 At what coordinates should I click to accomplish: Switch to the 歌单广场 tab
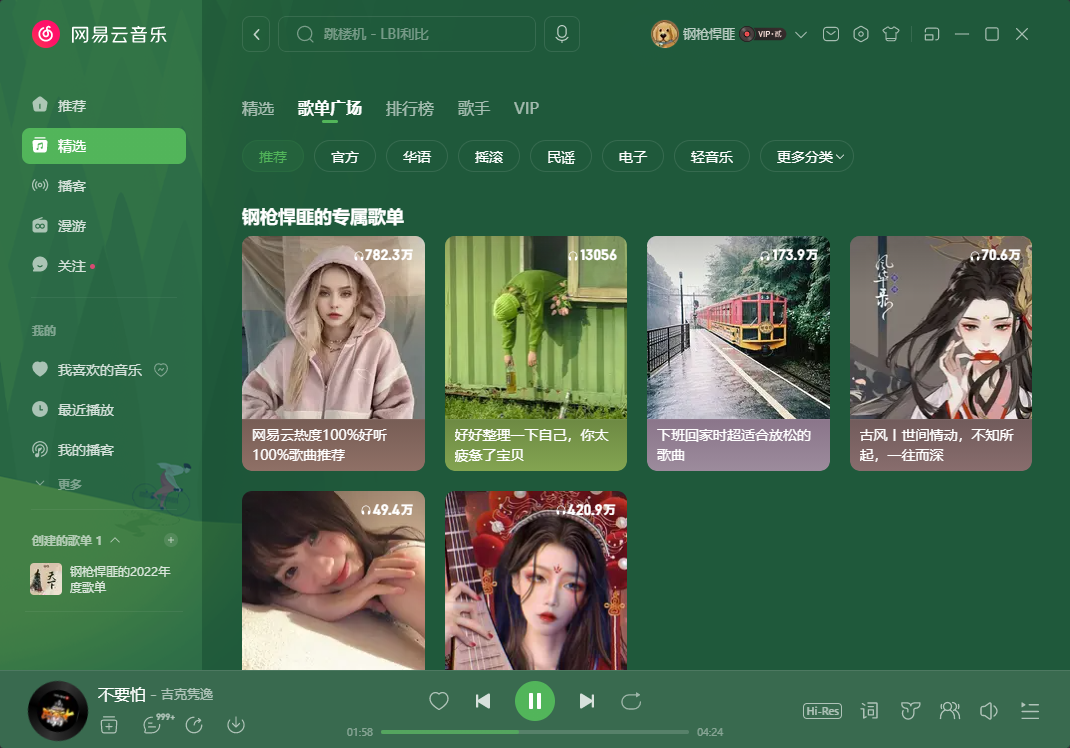tap(330, 109)
